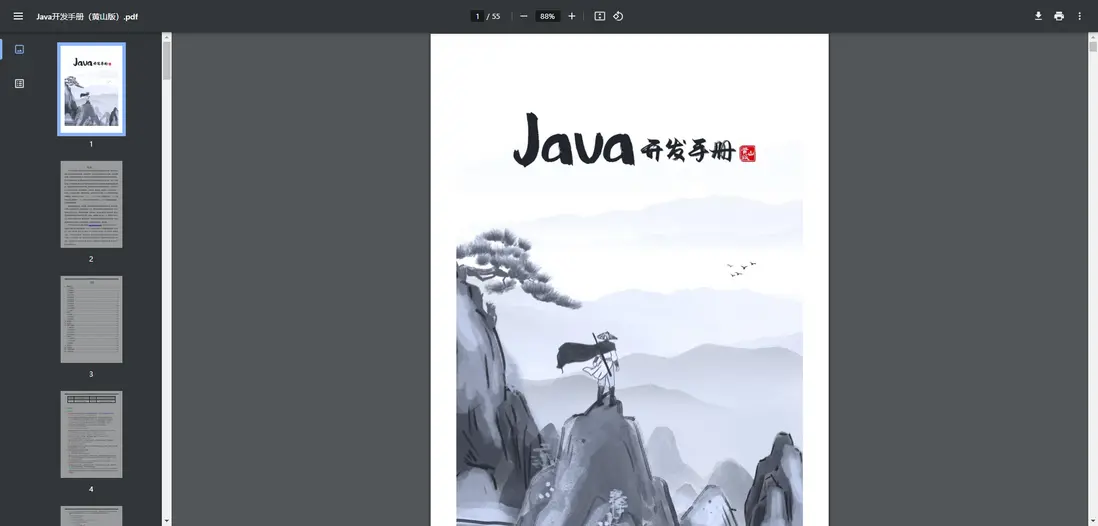Screen dimensions: 1098x526
Task: Click the fit to page icon
Action: 599,16
